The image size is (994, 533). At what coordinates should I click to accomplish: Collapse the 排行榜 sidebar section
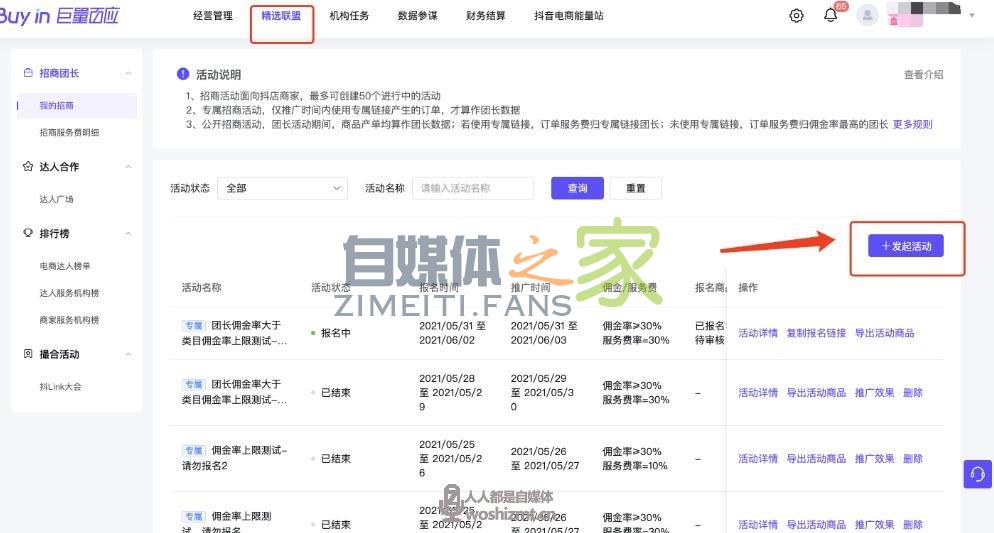pyautogui.click(x=128, y=234)
